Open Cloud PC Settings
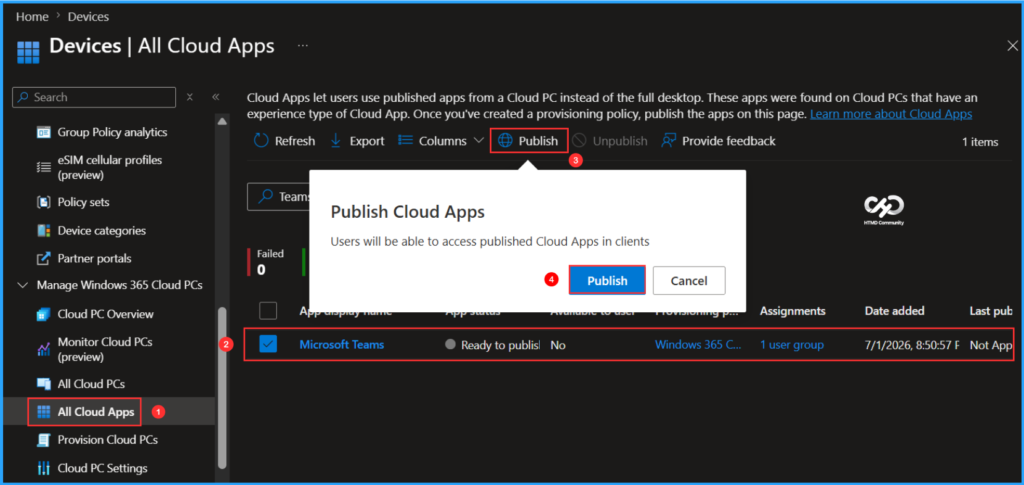 click(103, 468)
